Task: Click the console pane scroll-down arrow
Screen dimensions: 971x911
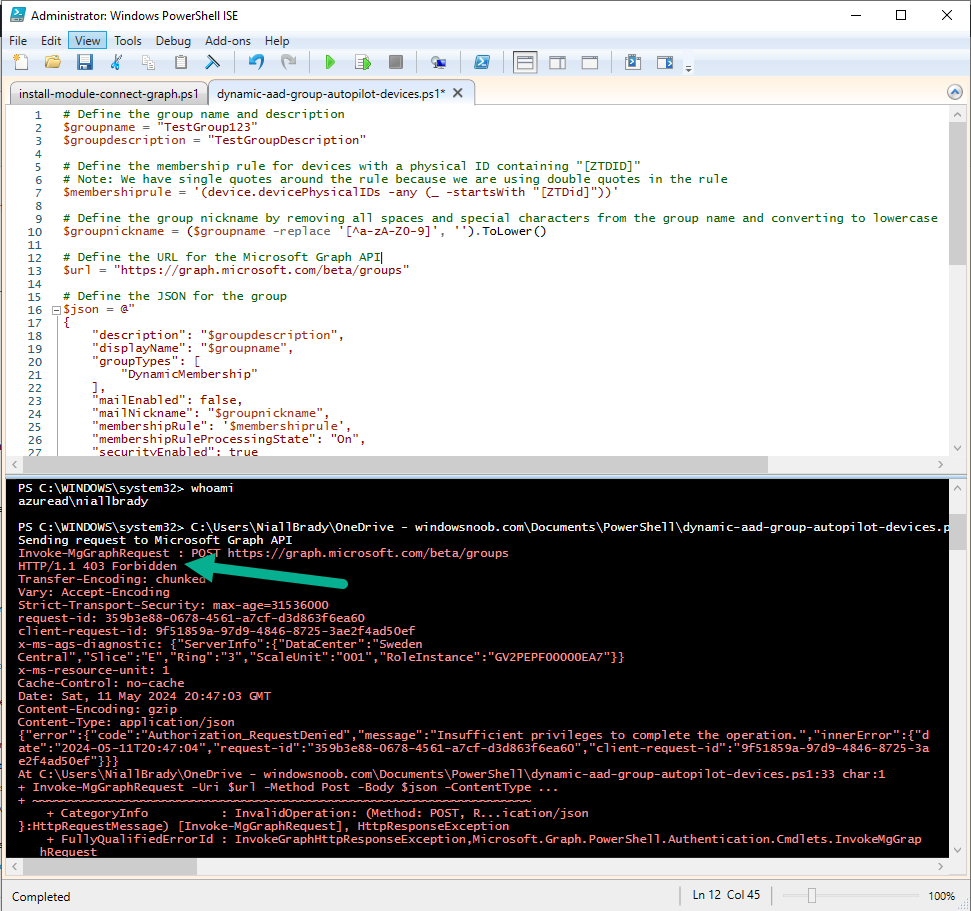Action: click(957, 850)
